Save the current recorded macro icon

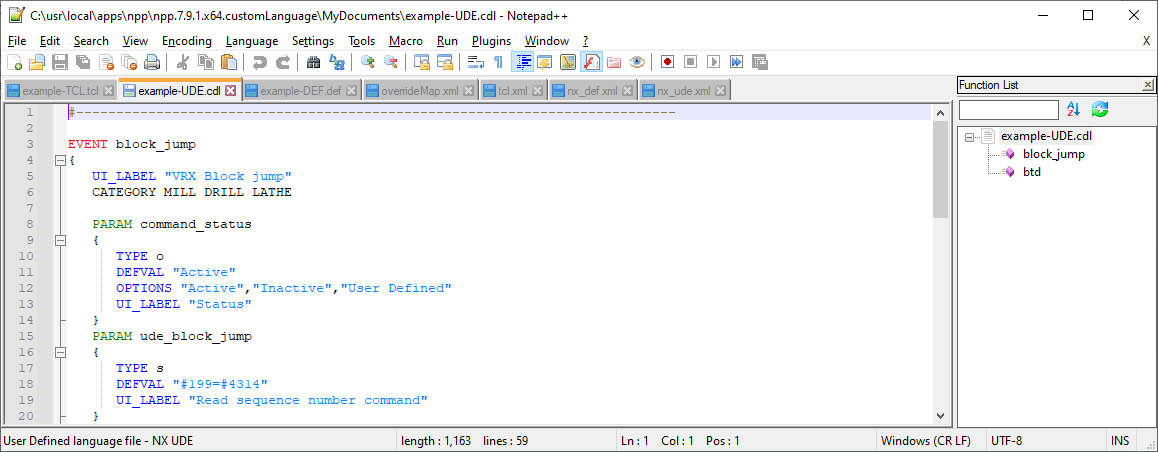pos(759,62)
